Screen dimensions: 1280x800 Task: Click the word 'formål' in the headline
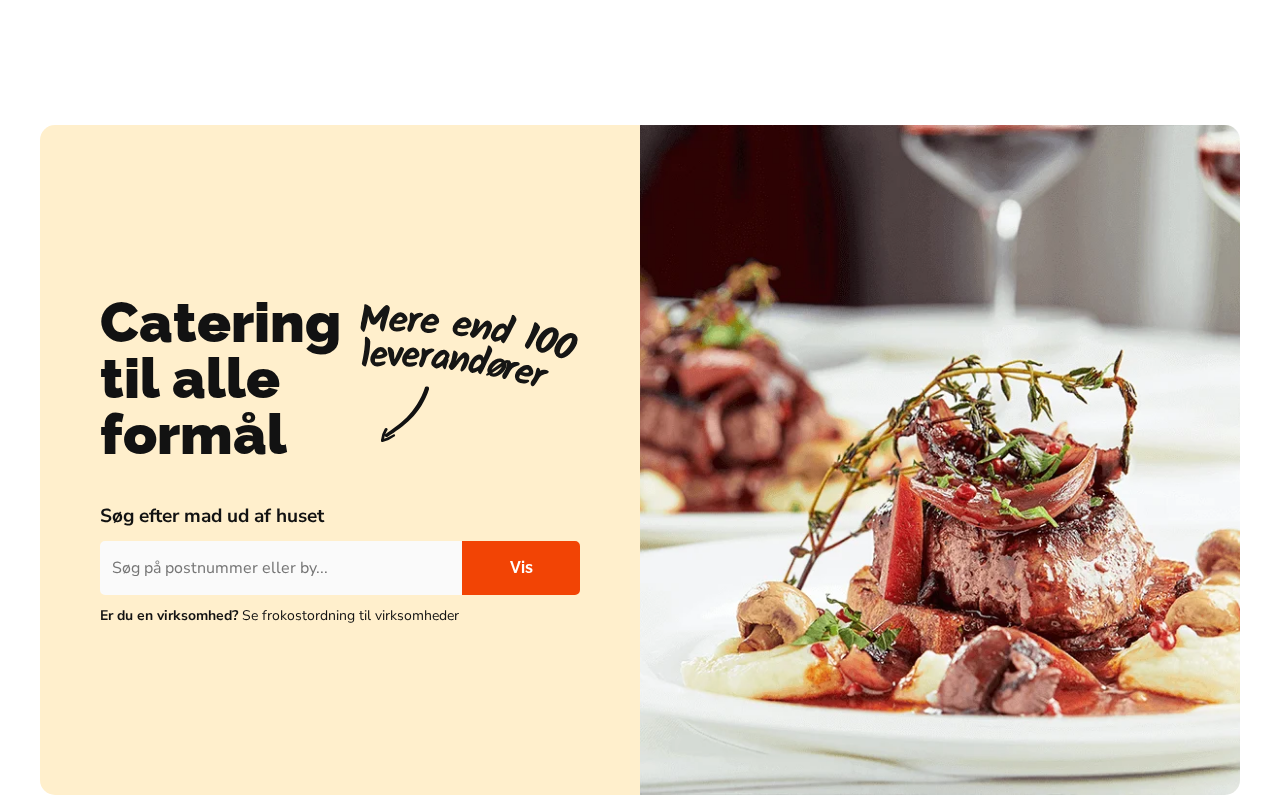coord(193,436)
